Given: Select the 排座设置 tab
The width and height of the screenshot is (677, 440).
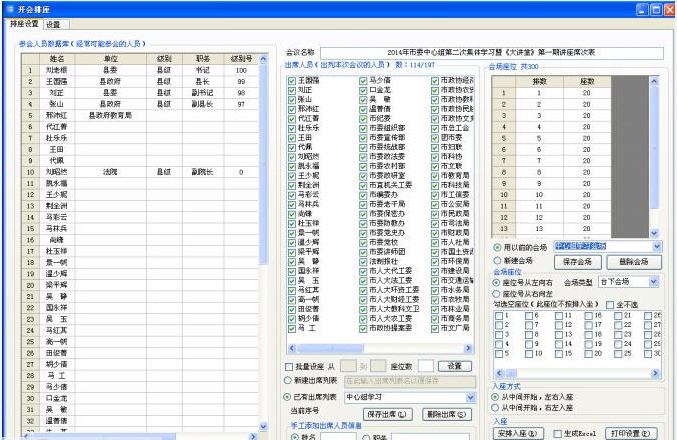Looking at the screenshot, I should pyautogui.click(x=24, y=24).
